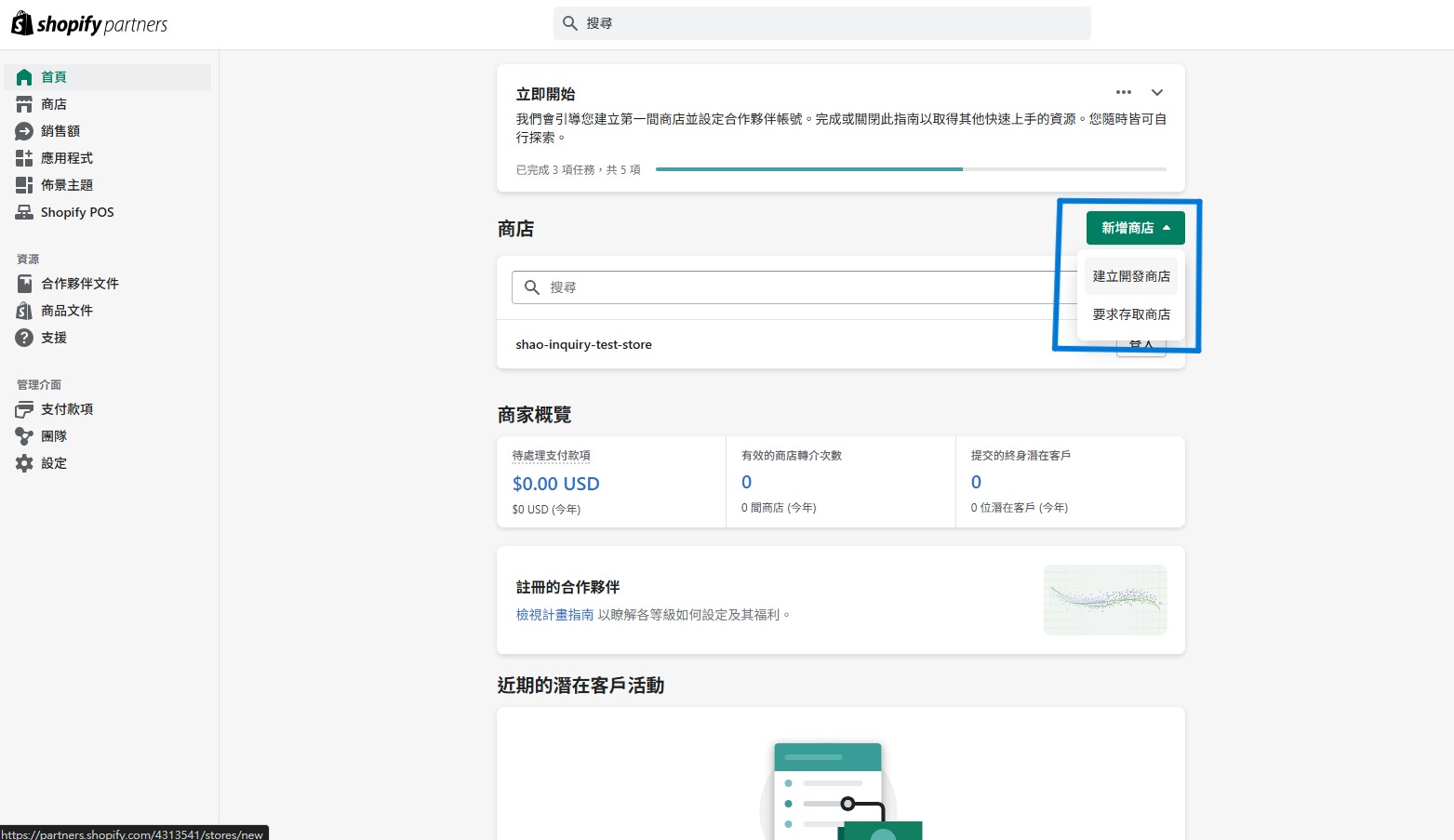This screenshot has width=1454, height=840.
Task: Click the task progress bar in 立即開始
Action: coord(911,169)
